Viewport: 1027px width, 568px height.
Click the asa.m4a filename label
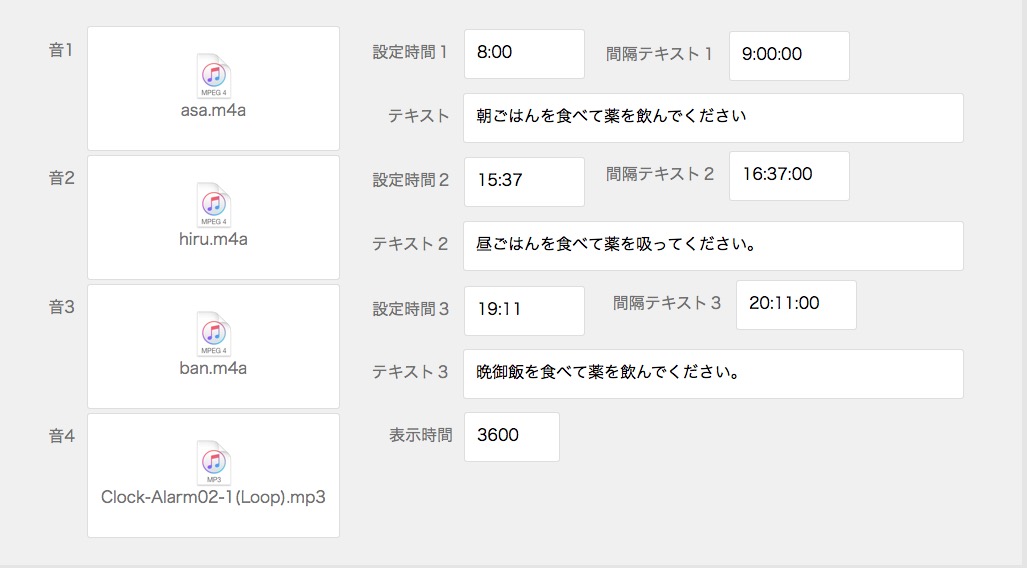214,110
